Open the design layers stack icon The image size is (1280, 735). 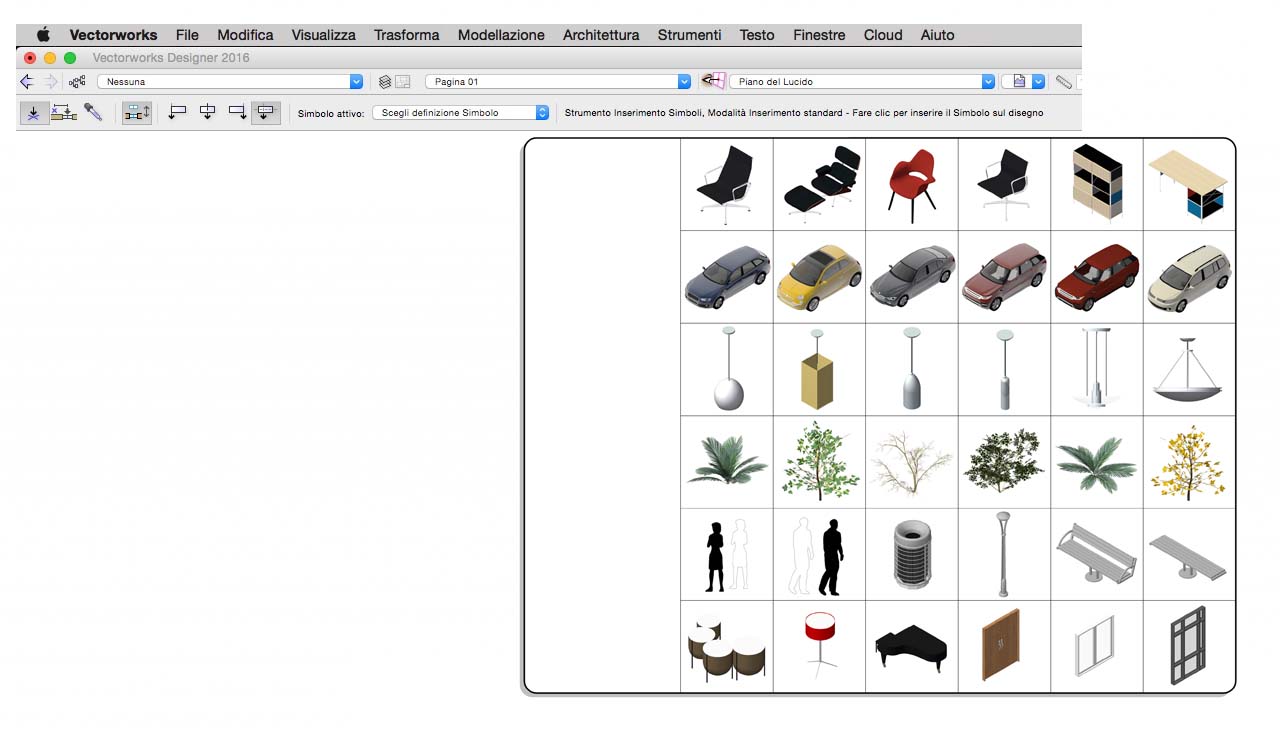[385, 82]
